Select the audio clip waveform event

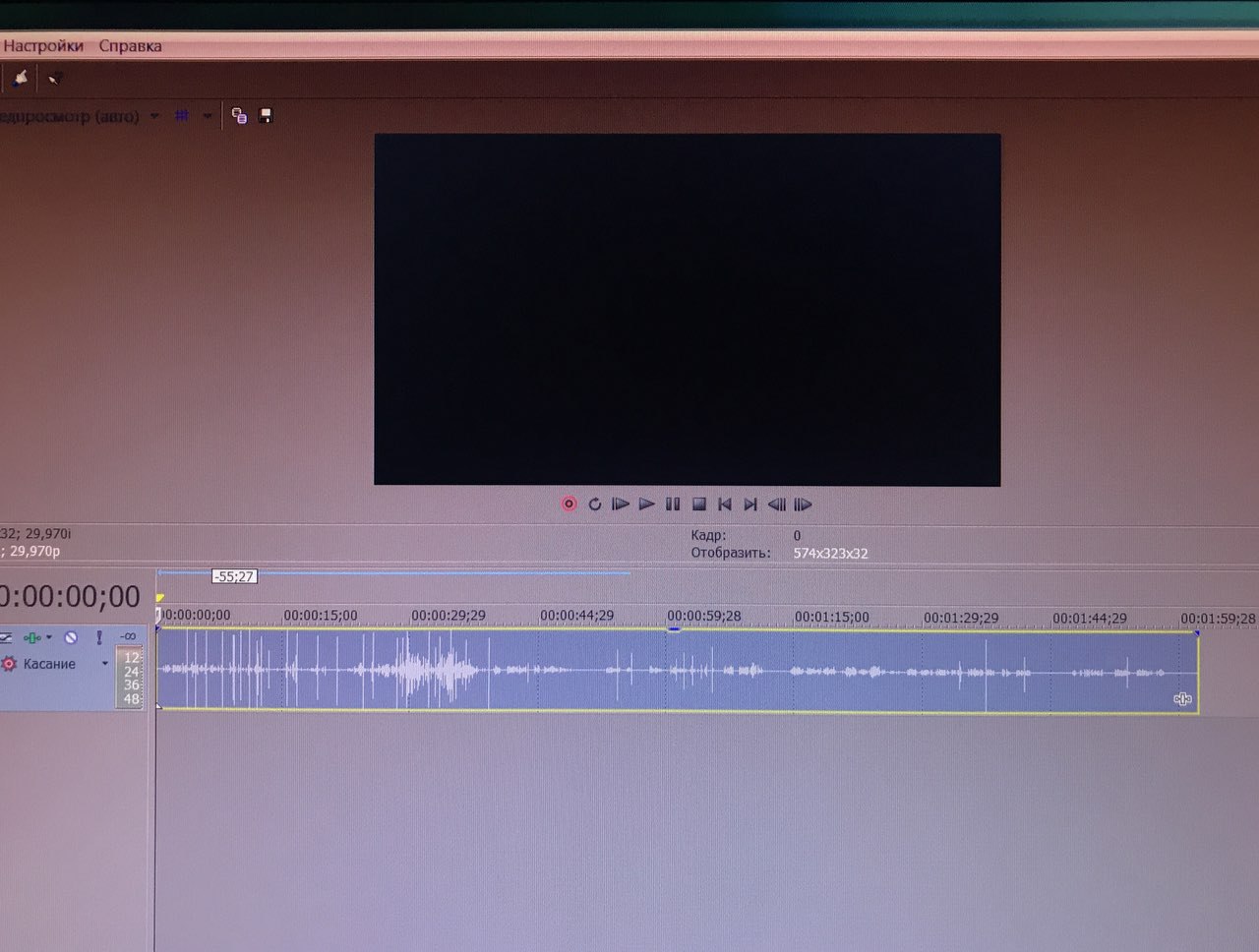tap(678, 671)
